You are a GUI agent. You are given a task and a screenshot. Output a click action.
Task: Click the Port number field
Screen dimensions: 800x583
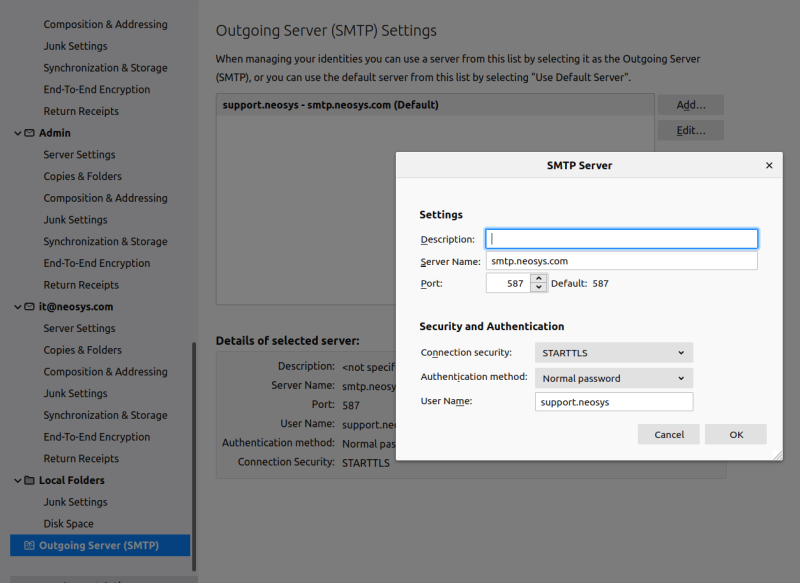tap(508, 283)
